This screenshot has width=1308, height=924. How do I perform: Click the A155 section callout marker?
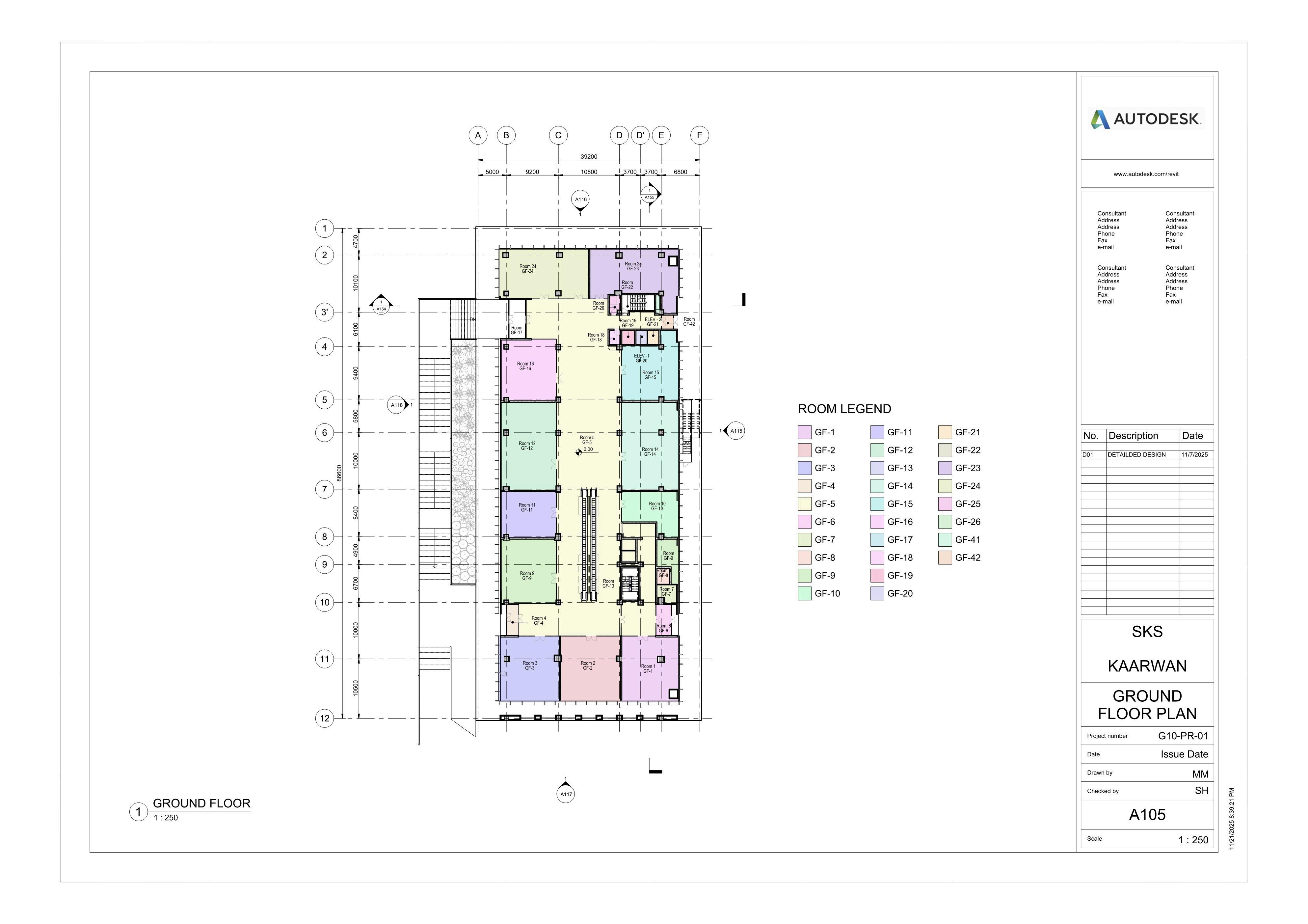pos(650,194)
